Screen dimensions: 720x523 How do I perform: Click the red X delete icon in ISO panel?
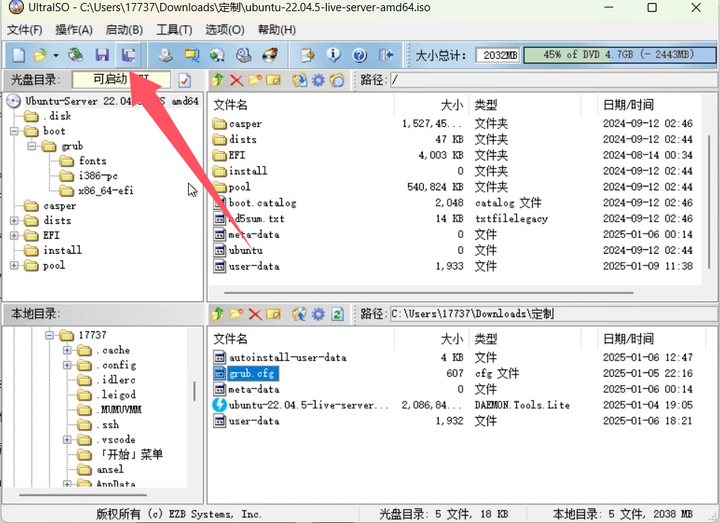pyautogui.click(x=236, y=80)
